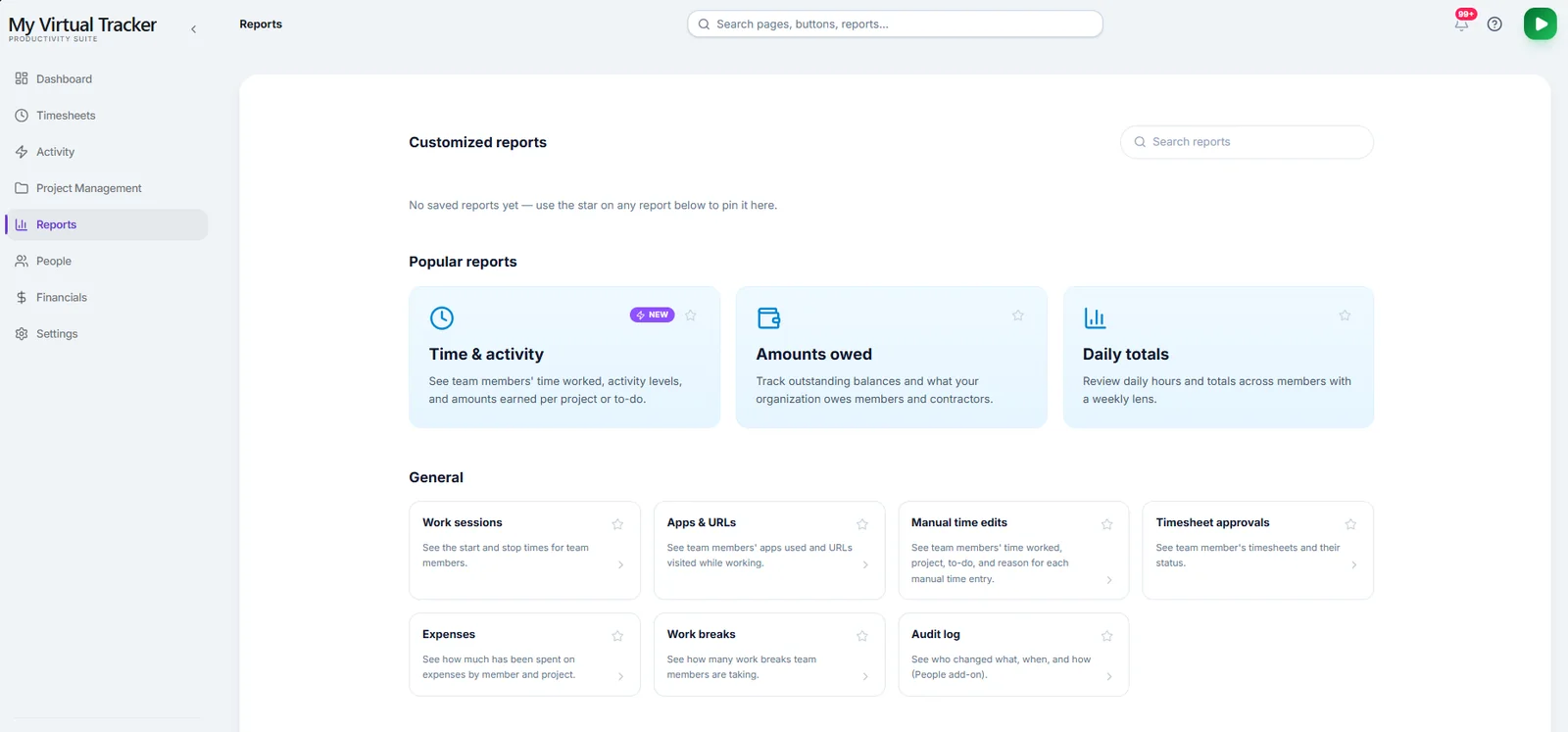Click the NEW badge on Time & activity
Image resolution: width=1568 pixels, height=732 pixels.
(652, 315)
